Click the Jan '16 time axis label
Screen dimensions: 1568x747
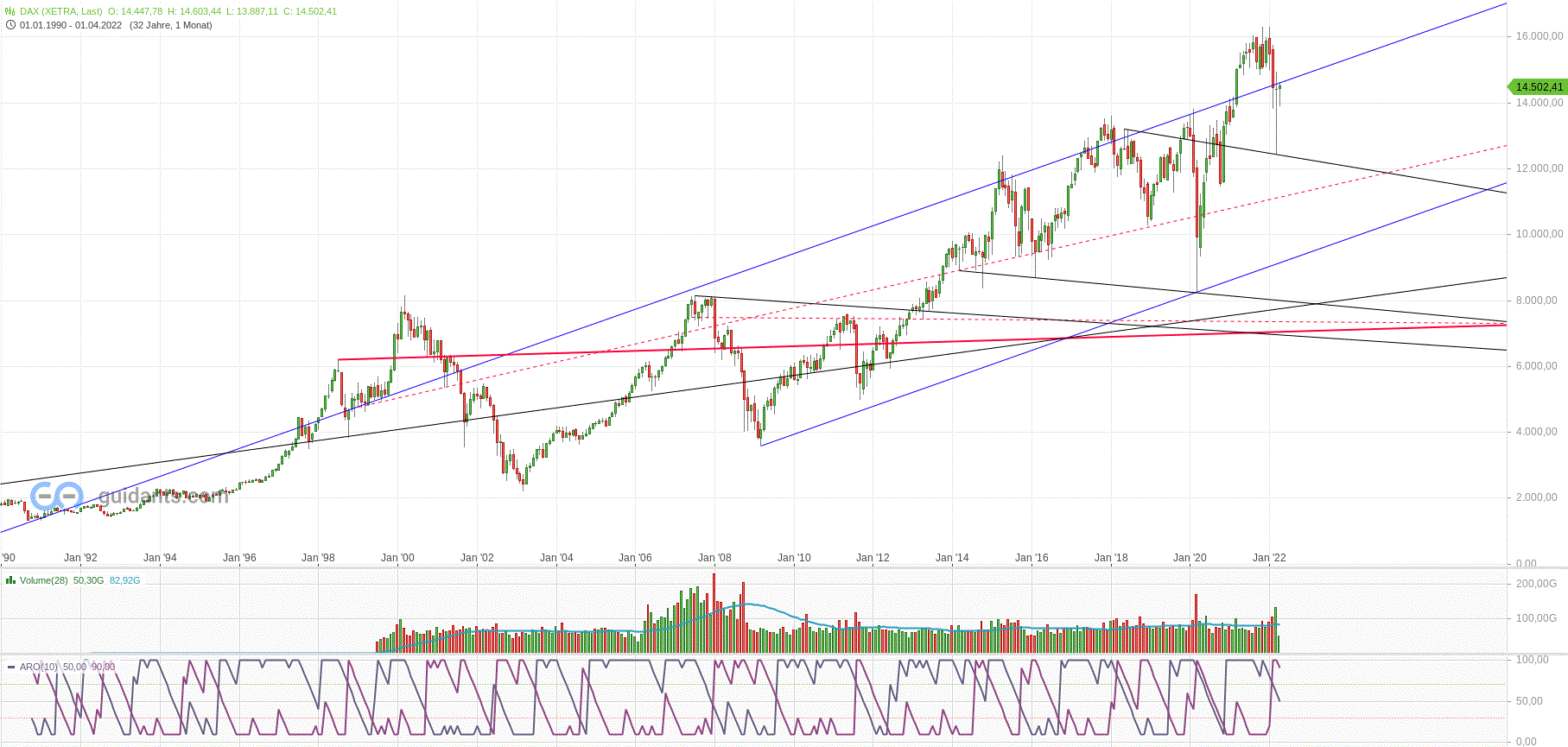[1032, 558]
